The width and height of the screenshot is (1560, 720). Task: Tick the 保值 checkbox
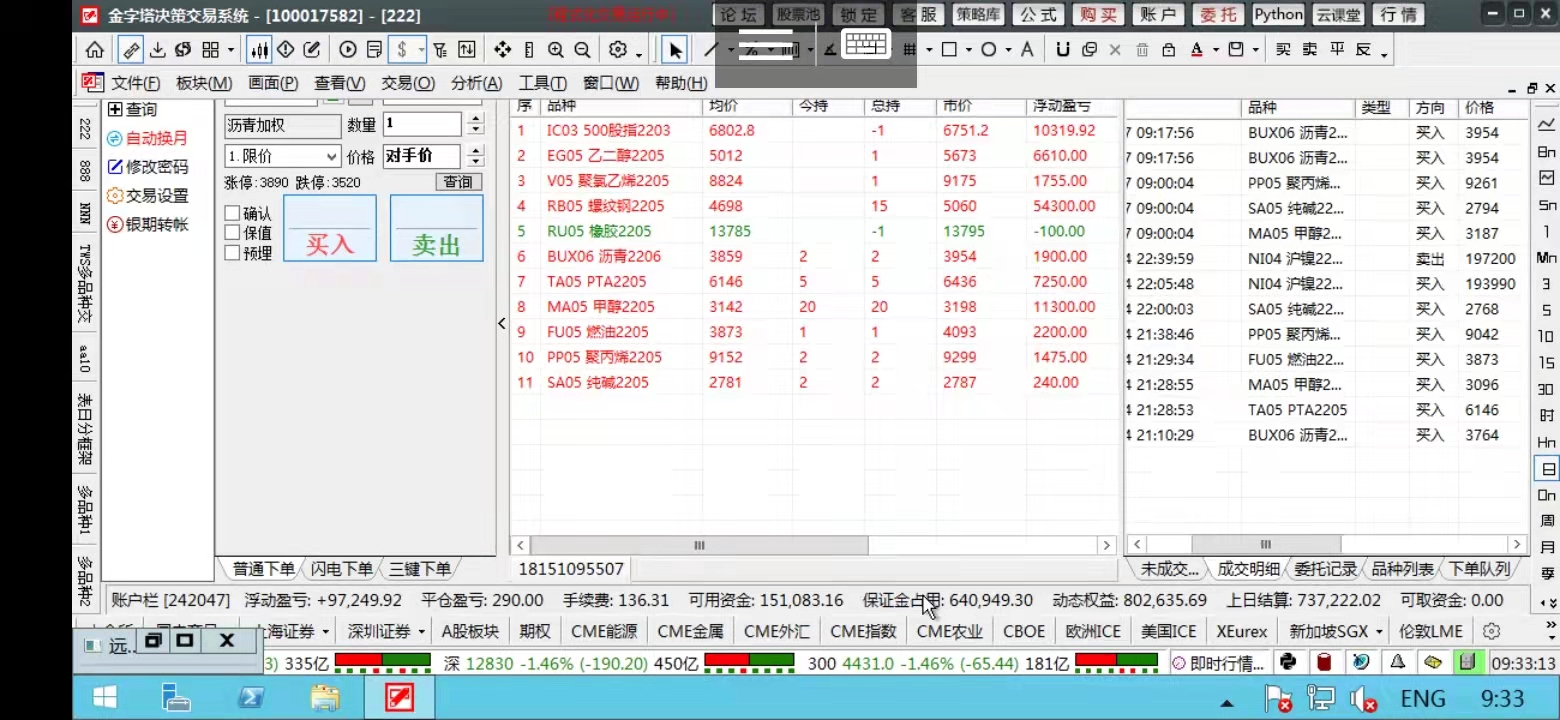(232, 233)
